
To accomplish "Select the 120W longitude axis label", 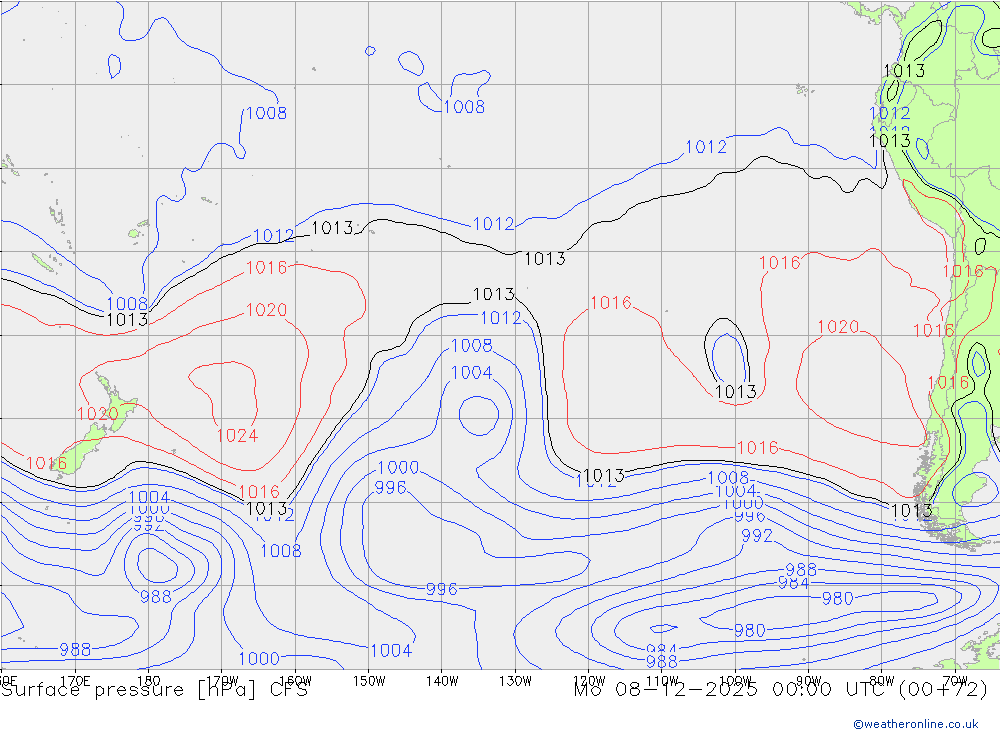I will click(589, 681).
